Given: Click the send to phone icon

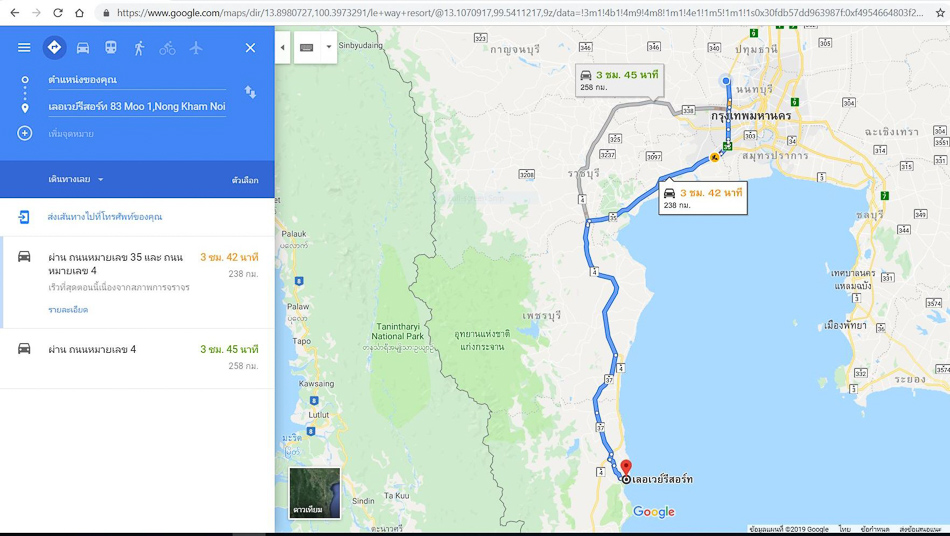Looking at the screenshot, I should coord(24,217).
